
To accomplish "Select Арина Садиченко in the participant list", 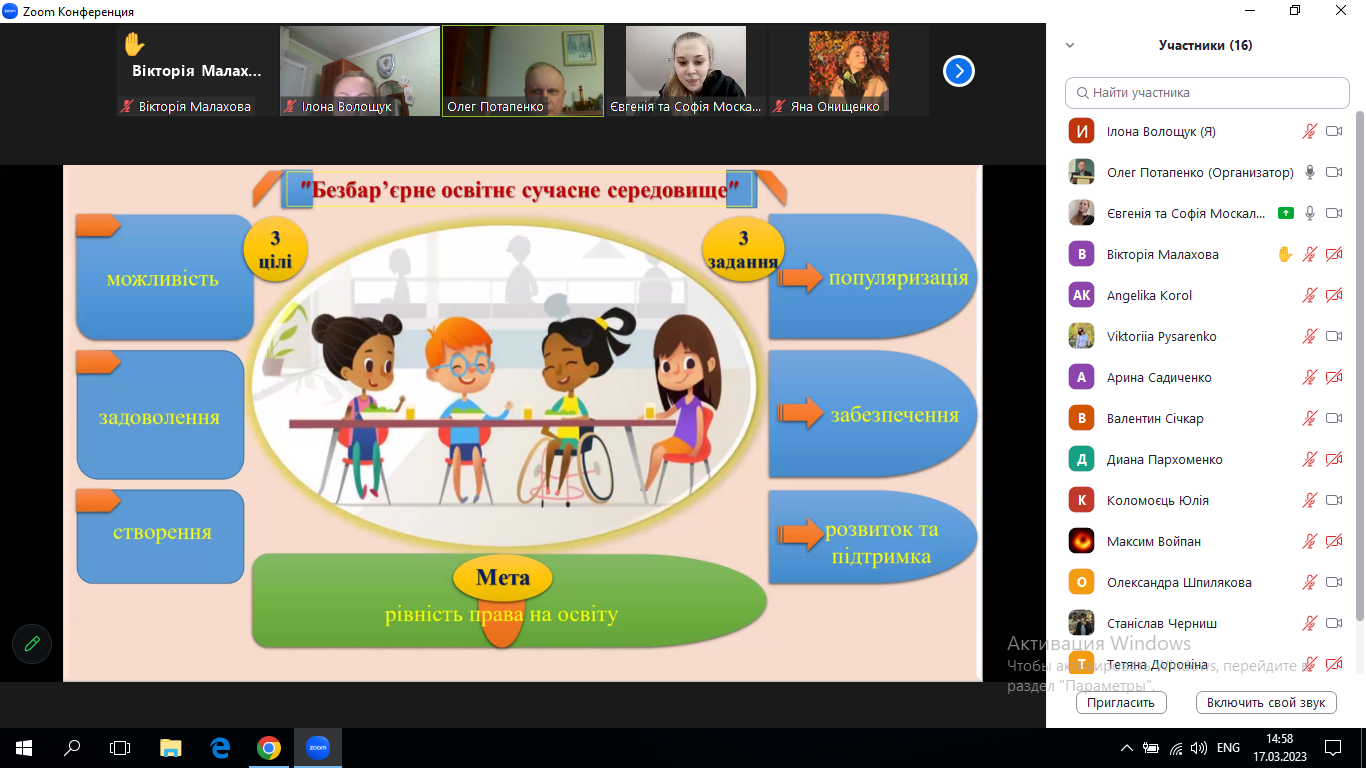I will (x=1159, y=377).
